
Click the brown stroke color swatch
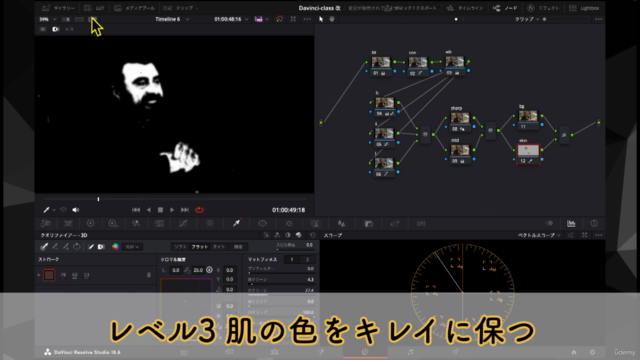[x=49, y=275]
